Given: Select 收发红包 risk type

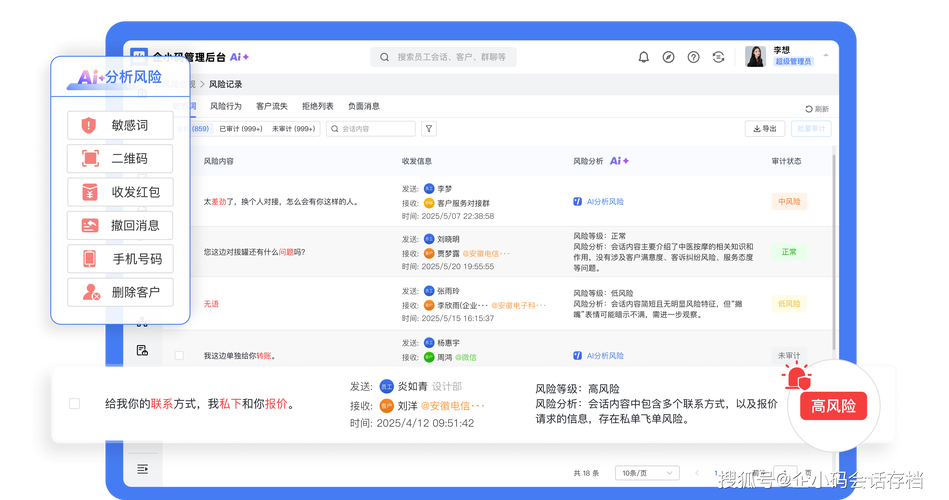Looking at the screenshot, I should coord(120,192).
